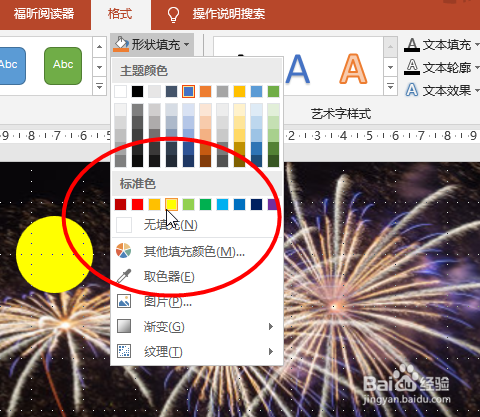480x417 pixels.
Task: Select red standard color
Action: pos(137,204)
